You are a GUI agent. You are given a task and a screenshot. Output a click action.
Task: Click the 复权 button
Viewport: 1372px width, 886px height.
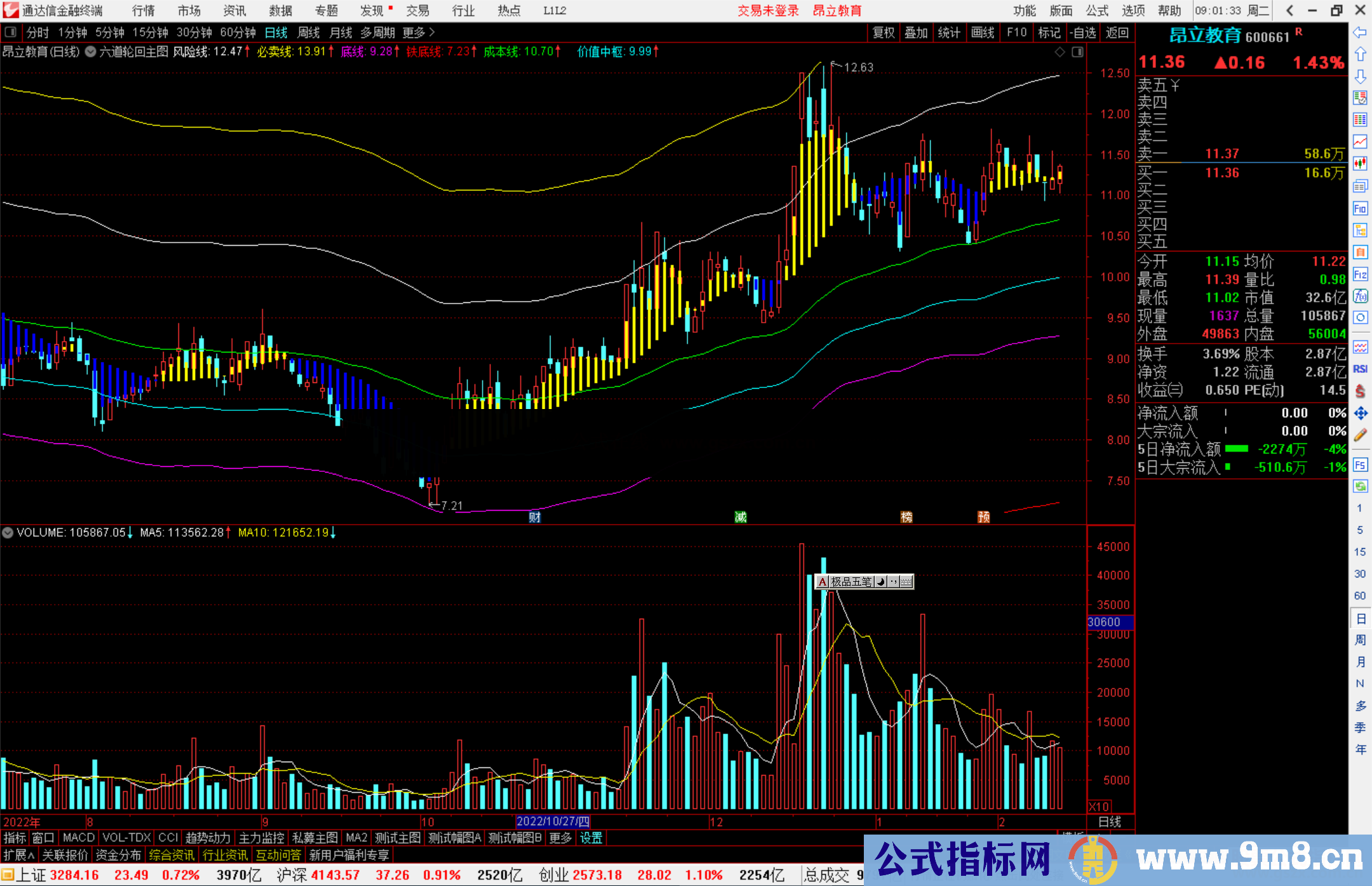tap(884, 32)
